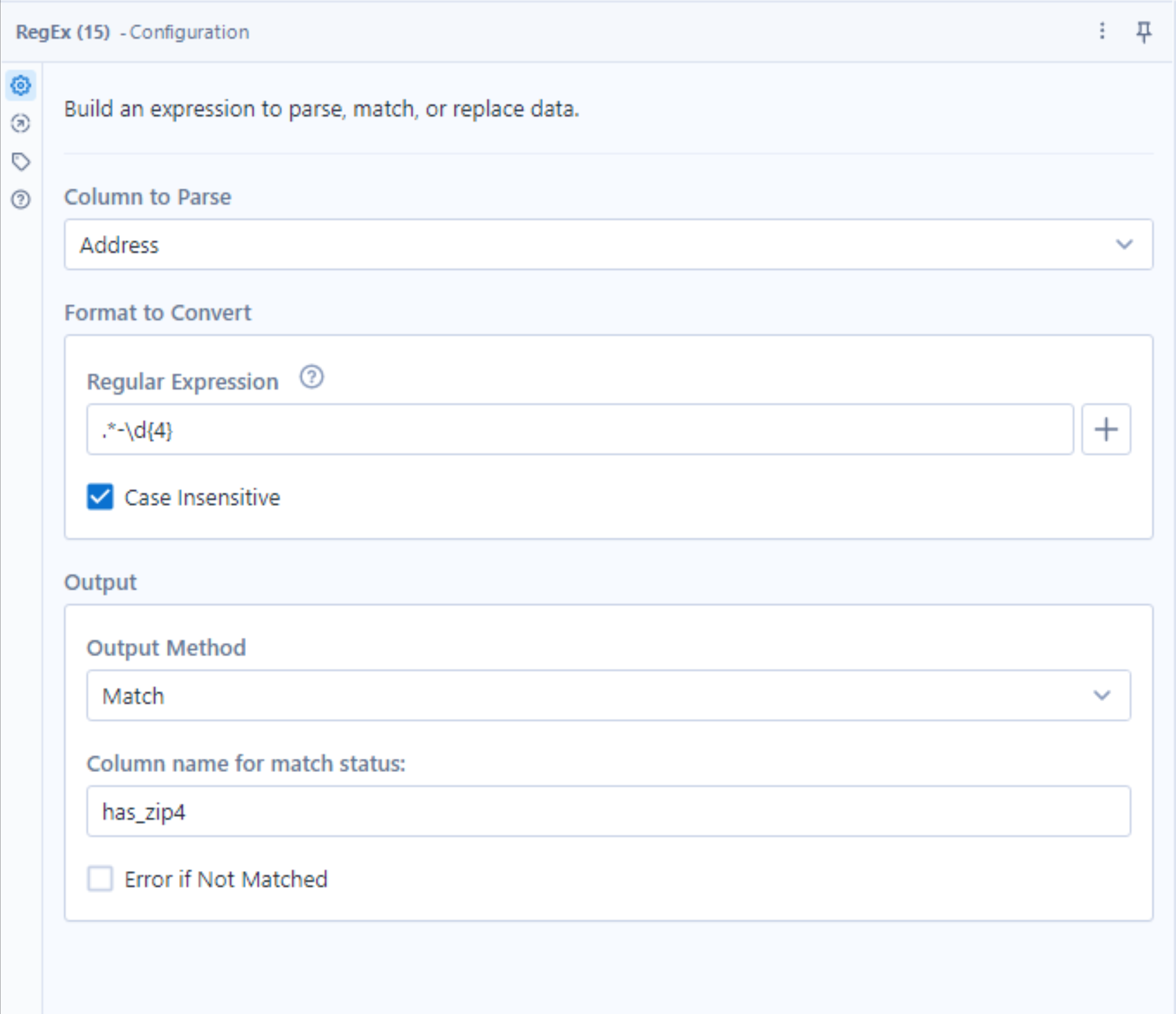Click the regular expression input field

click(579, 430)
